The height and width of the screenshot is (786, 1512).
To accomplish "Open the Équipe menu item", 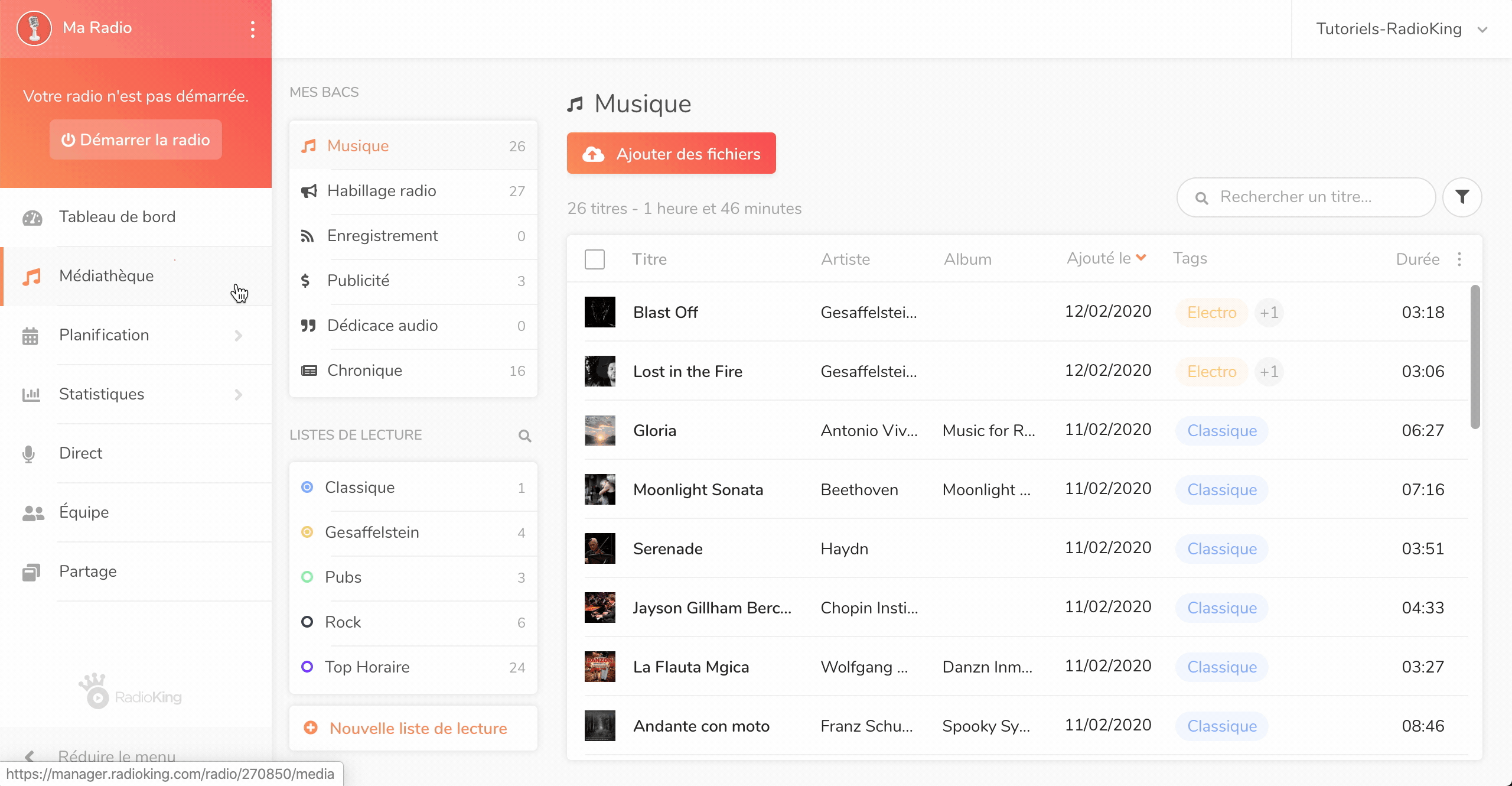I will tap(136, 512).
